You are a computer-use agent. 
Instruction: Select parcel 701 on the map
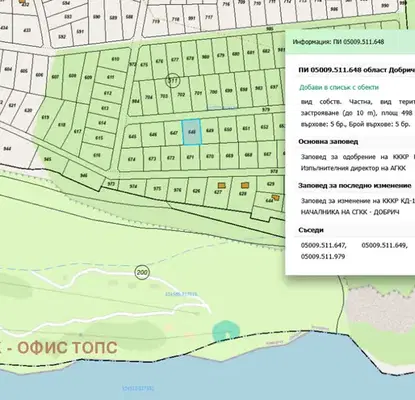click(198, 93)
